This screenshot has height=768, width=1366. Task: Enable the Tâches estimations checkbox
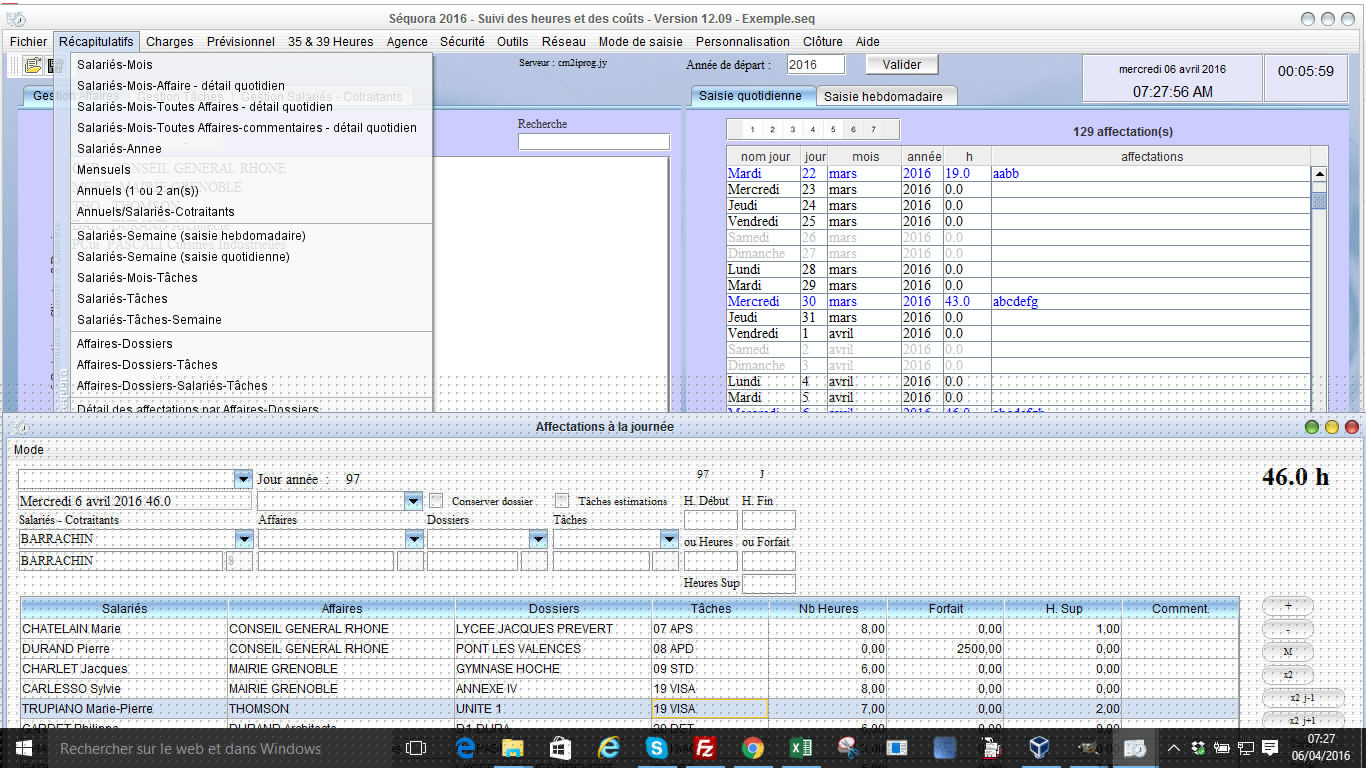pos(562,500)
